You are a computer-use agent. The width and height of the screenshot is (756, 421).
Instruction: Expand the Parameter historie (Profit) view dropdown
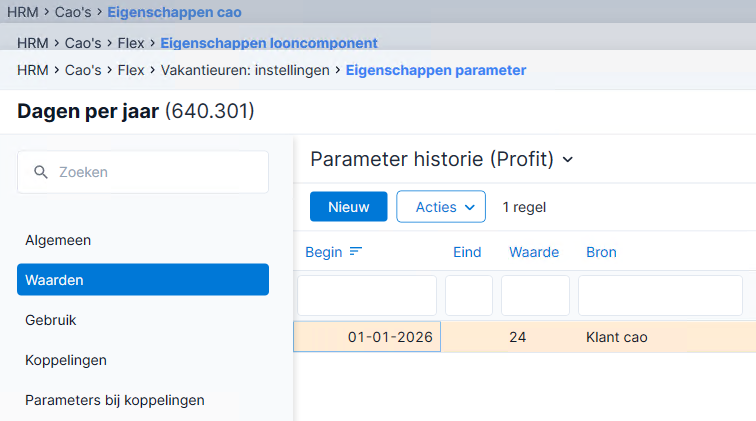click(x=568, y=160)
